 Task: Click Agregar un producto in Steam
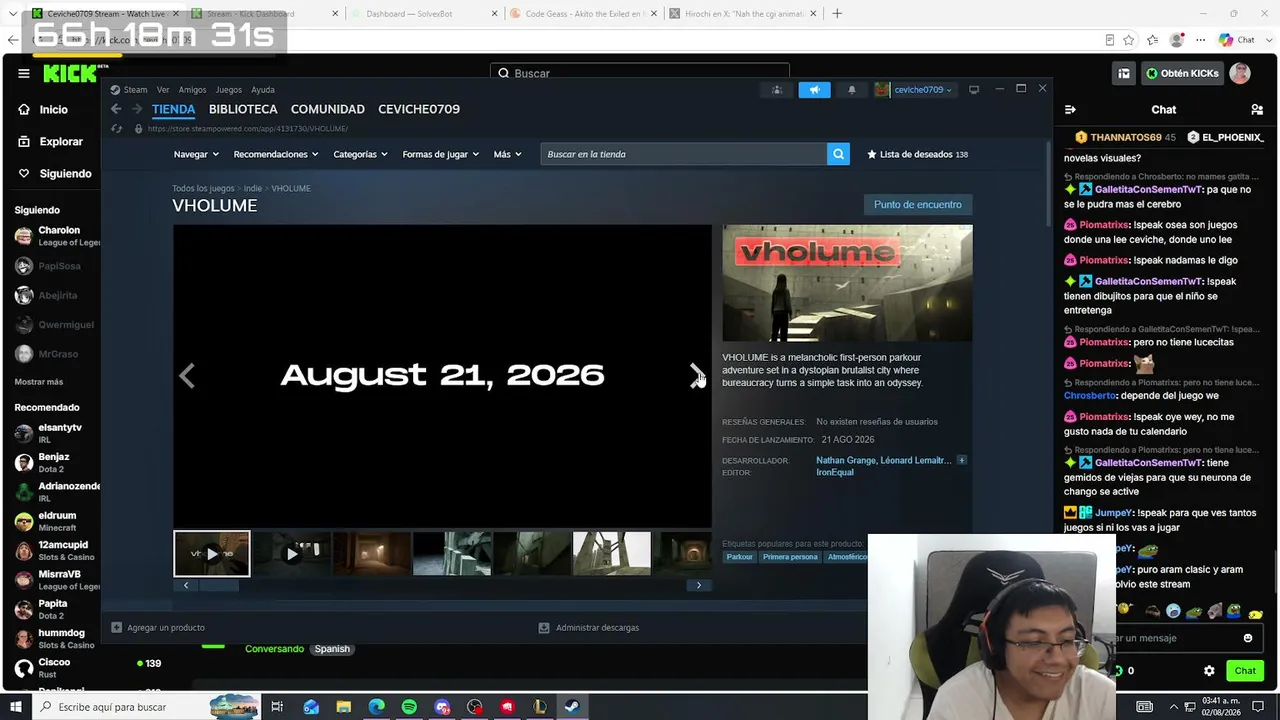(x=158, y=628)
